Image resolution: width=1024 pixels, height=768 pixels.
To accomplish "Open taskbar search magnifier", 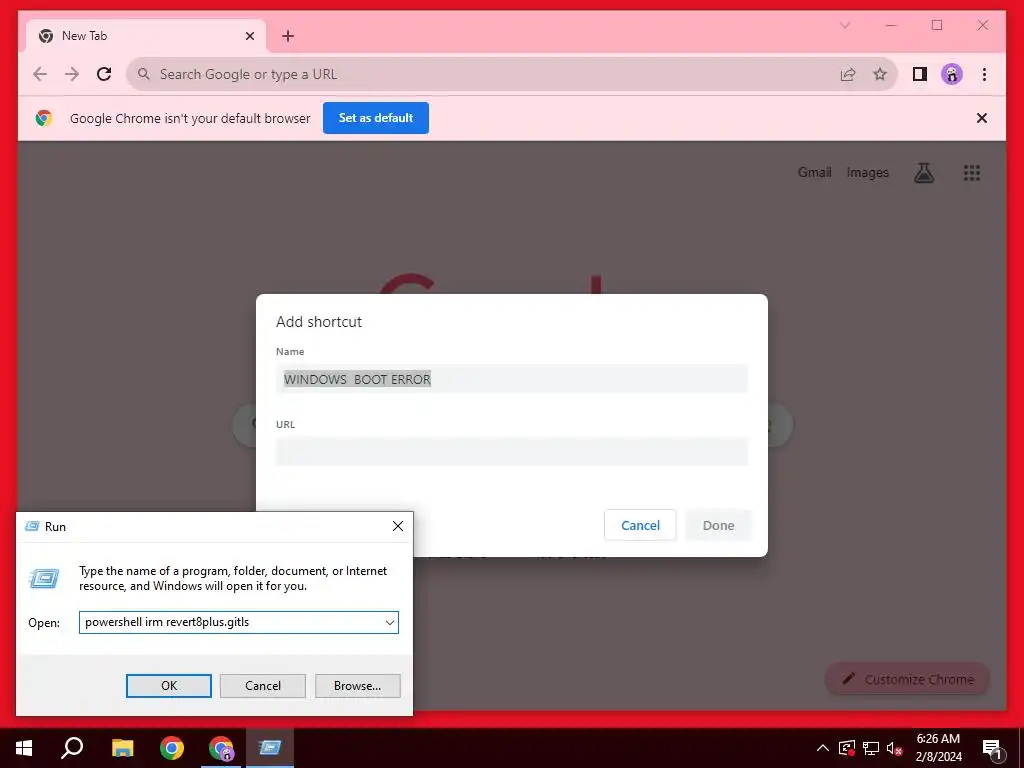I will click(x=72, y=748).
